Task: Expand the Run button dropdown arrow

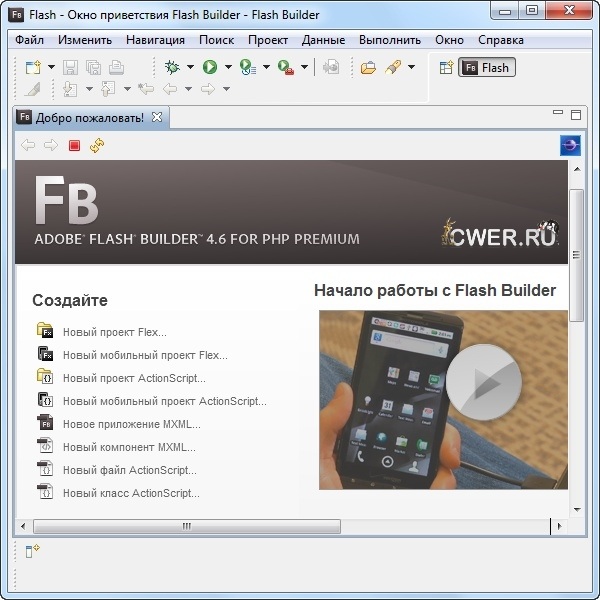Action: coord(228,68)
